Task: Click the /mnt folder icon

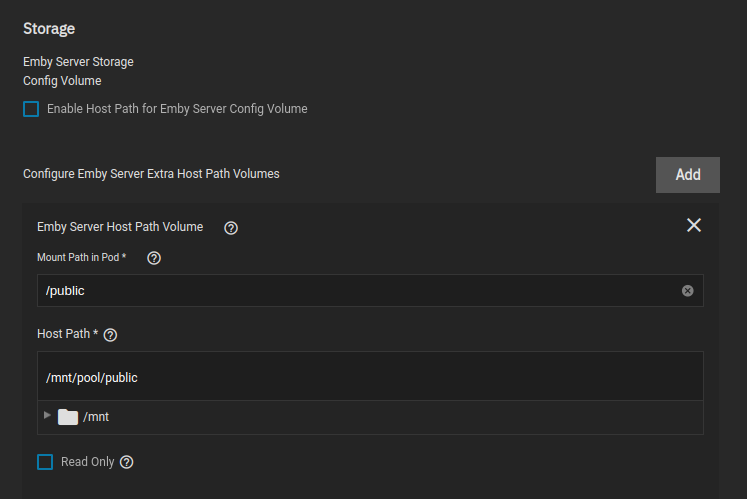Action: (x=68, y=417)
